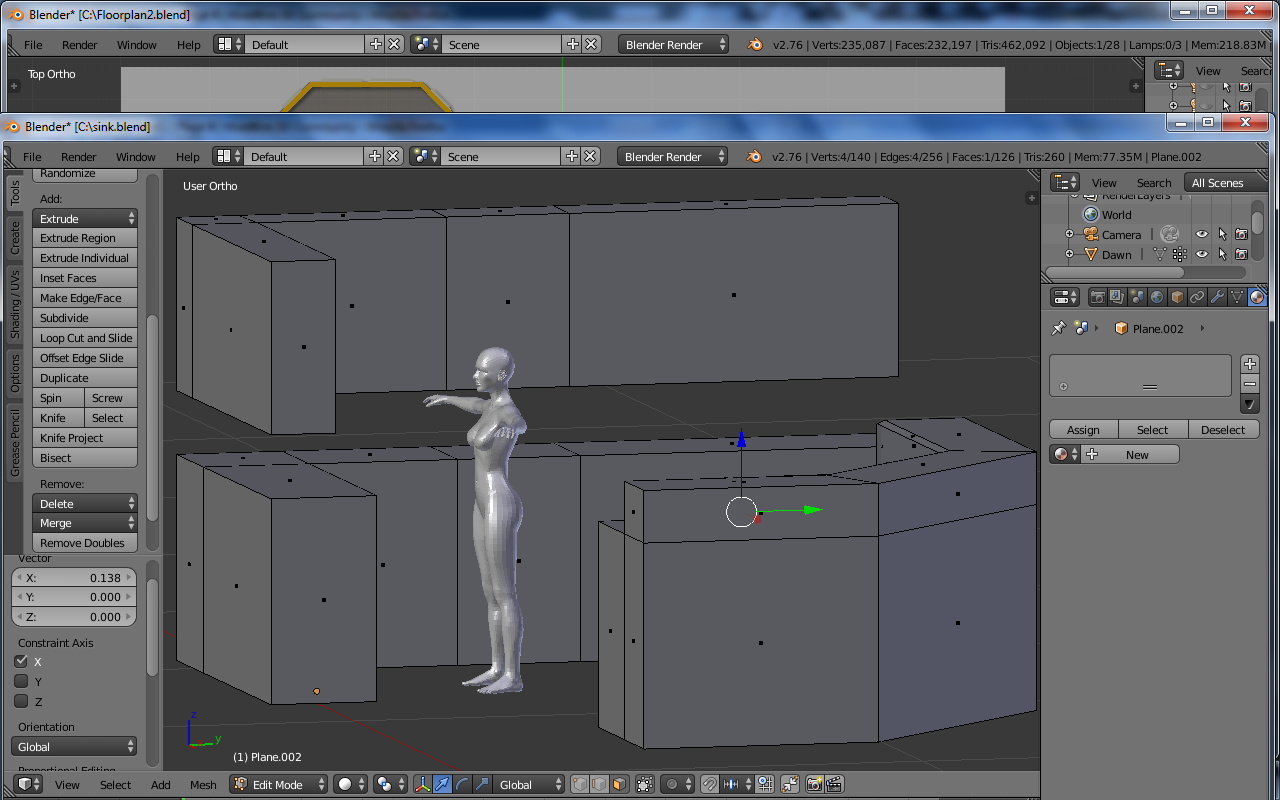
Task: Open the Delete dropdown under Remove
Action: 85,504
